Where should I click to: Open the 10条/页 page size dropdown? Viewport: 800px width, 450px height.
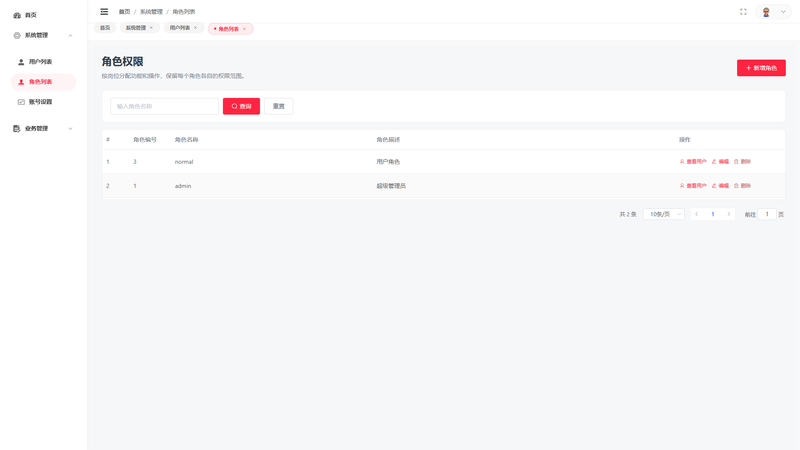tap(664, 214)
